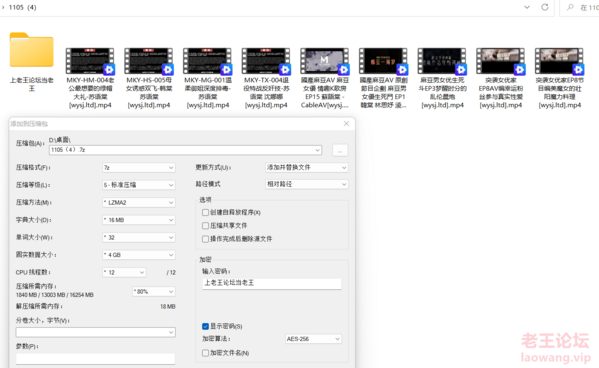Click the password input field
This screenshot has height=368, width=599.
tap(272, 283)
